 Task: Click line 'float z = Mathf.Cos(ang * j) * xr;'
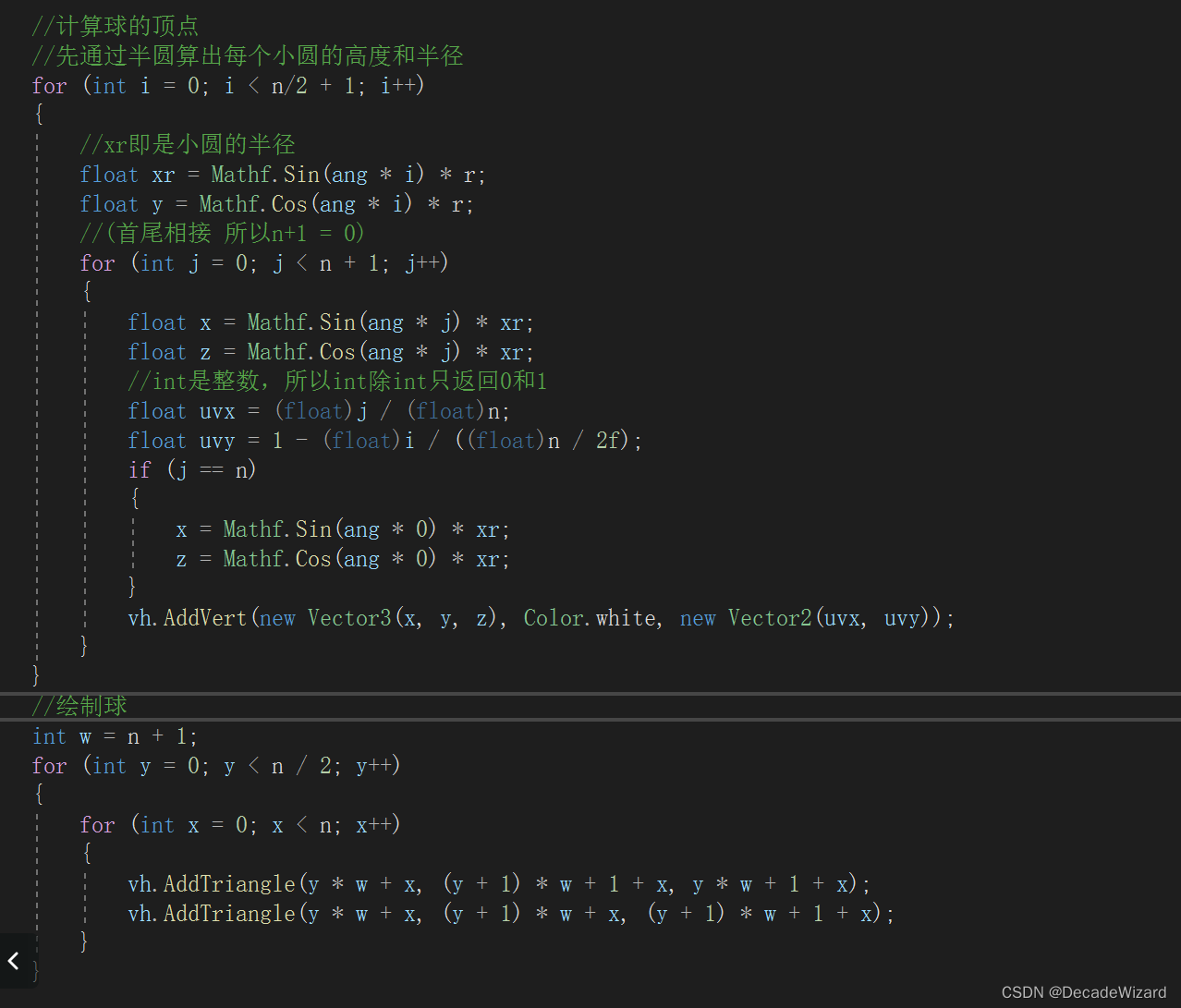pyautogui.click(x=331, y=352)
